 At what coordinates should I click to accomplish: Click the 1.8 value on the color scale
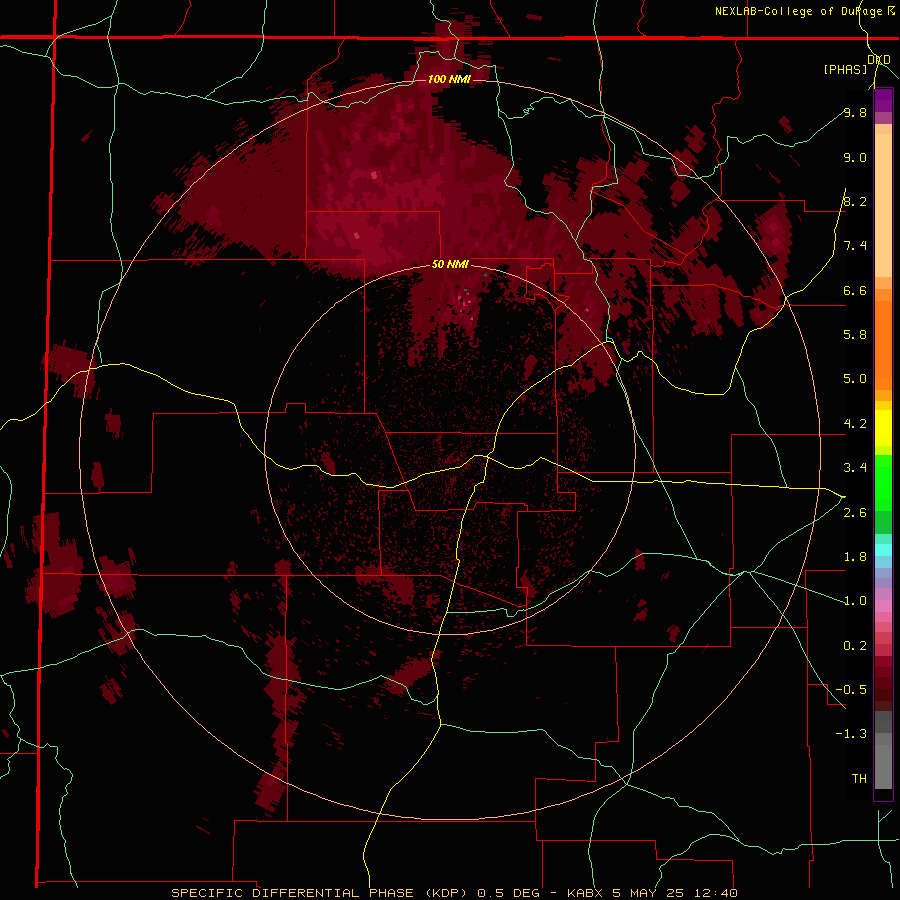(x=855, y=557)
